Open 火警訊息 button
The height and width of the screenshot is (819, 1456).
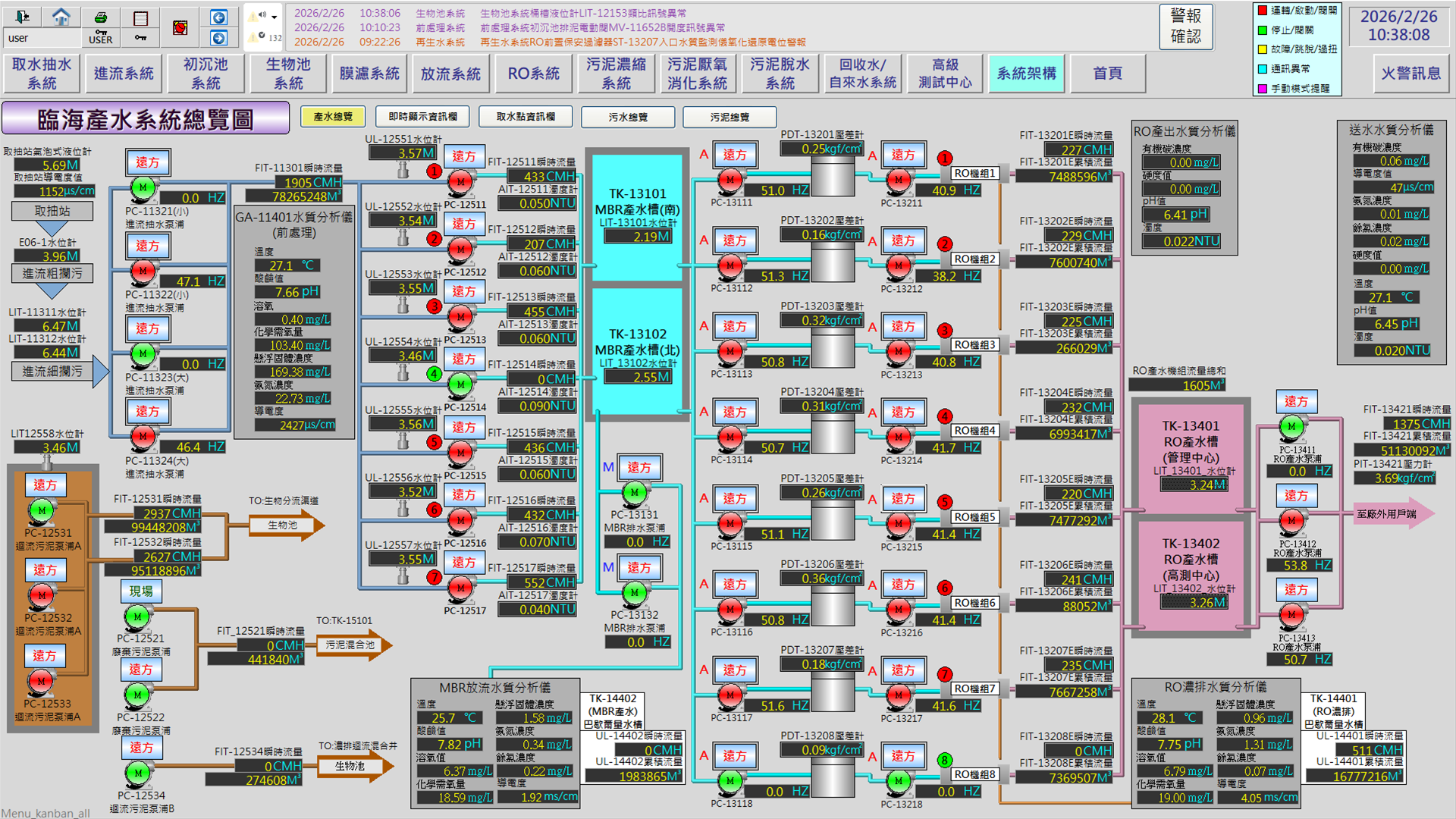click(1410, 74)
